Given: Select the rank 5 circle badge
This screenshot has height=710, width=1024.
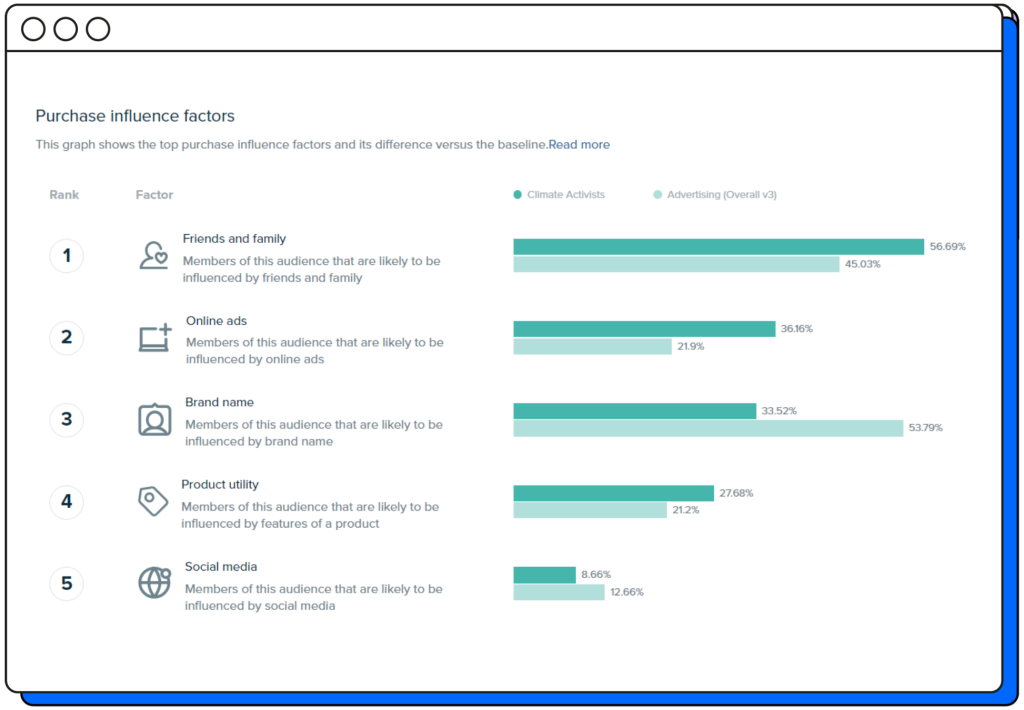Looking at the screenshot, I should 67,583.
